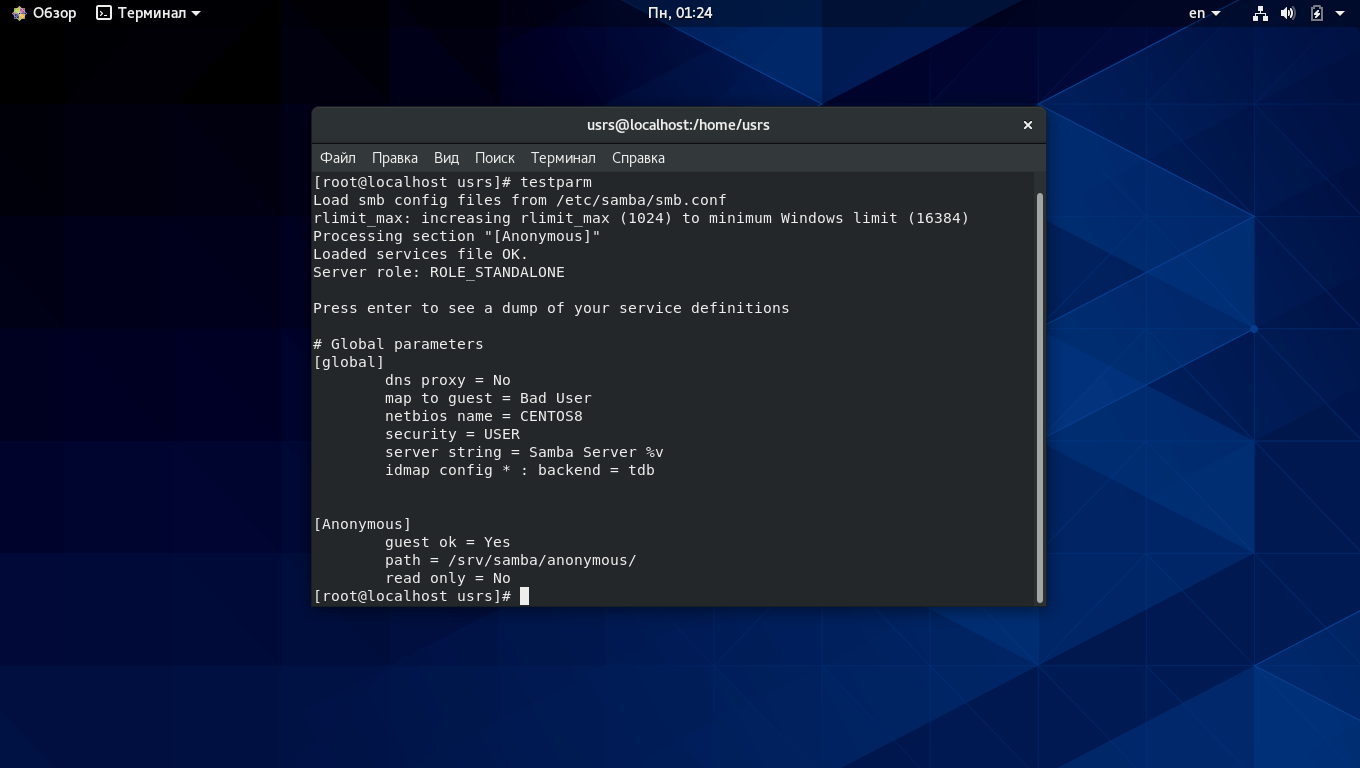Open the clock showing Пн, 01:24
This screenshot has height=768, width=1360.
(679, 13)
